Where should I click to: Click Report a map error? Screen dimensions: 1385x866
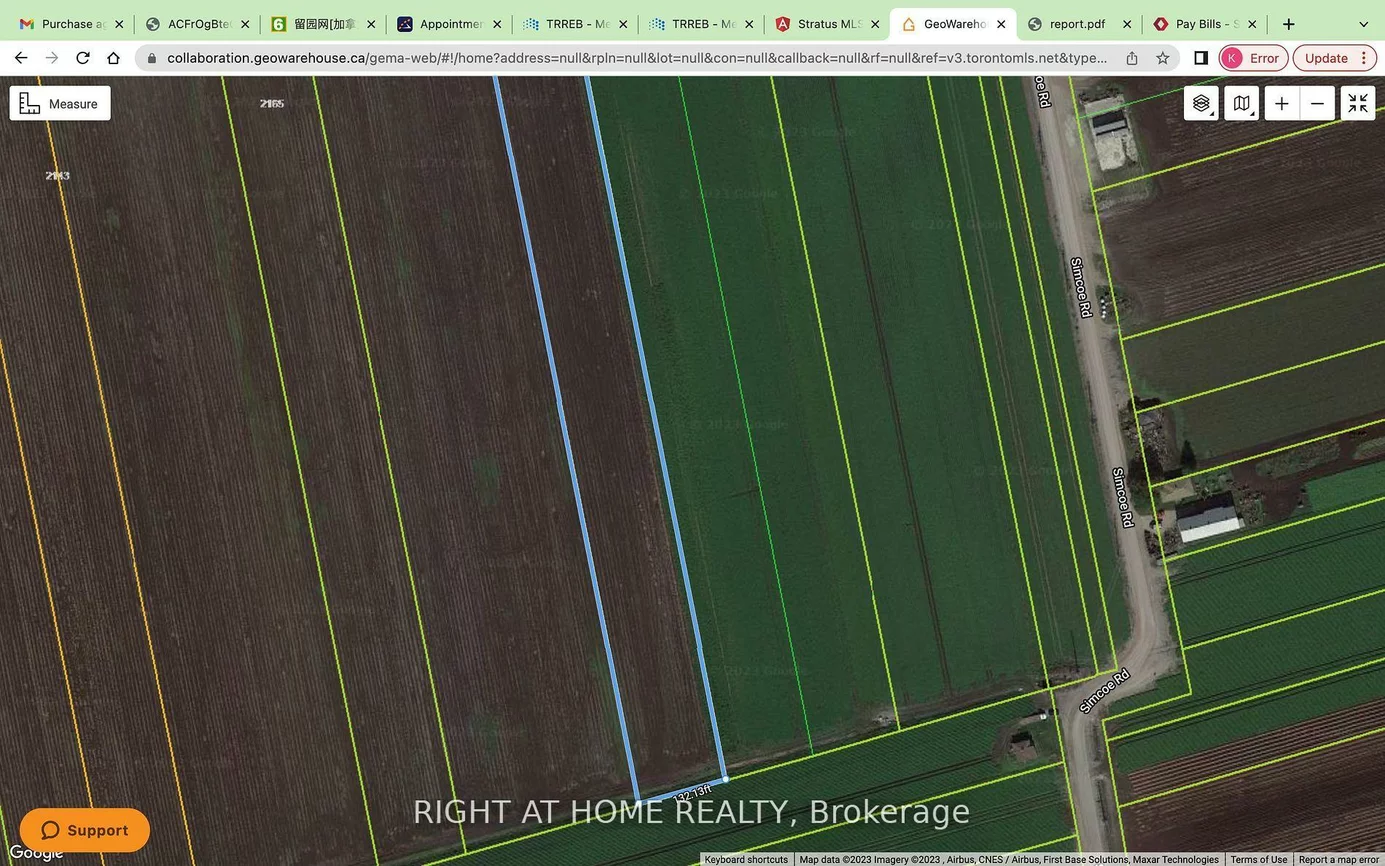coord(1341,859)
